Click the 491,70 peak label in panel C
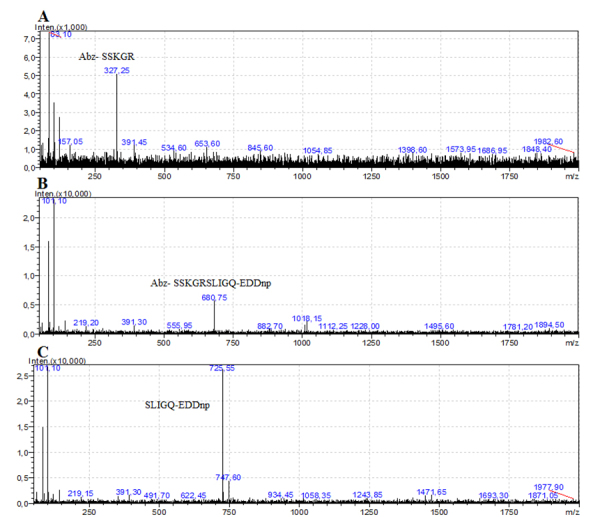 [x=157, y=496]
